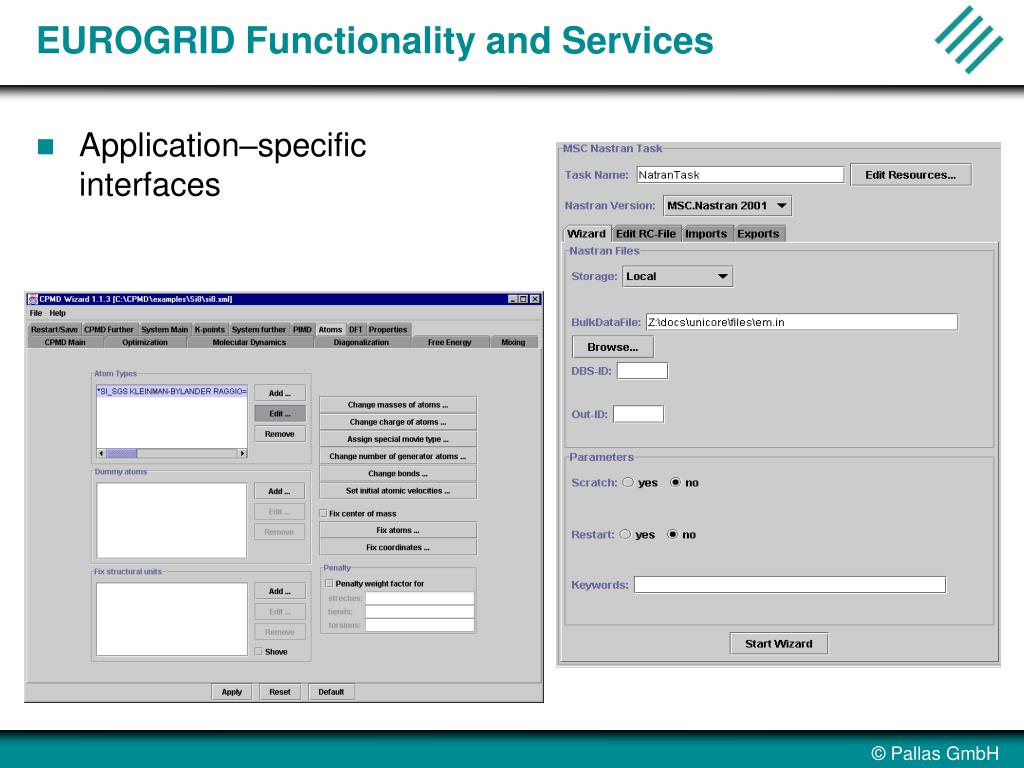The height and width of the screenshot is (768, 1024).
Task: Open the Nastran Version dropdown
Action: point(728,206)
